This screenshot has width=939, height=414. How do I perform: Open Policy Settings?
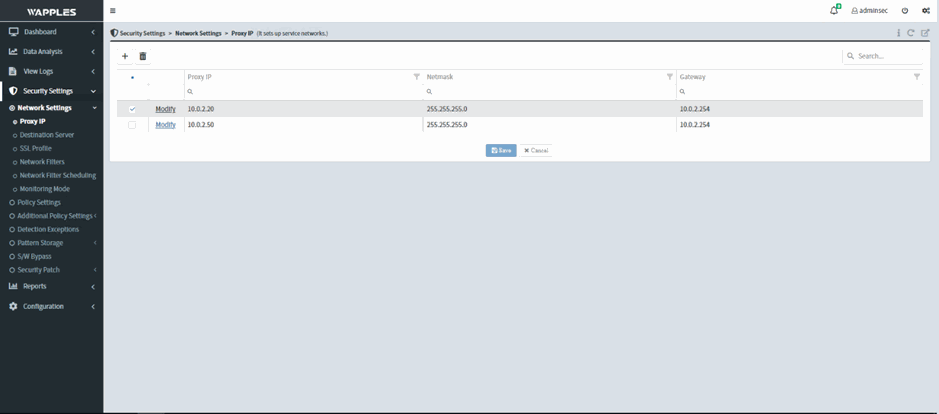[39, 203]
